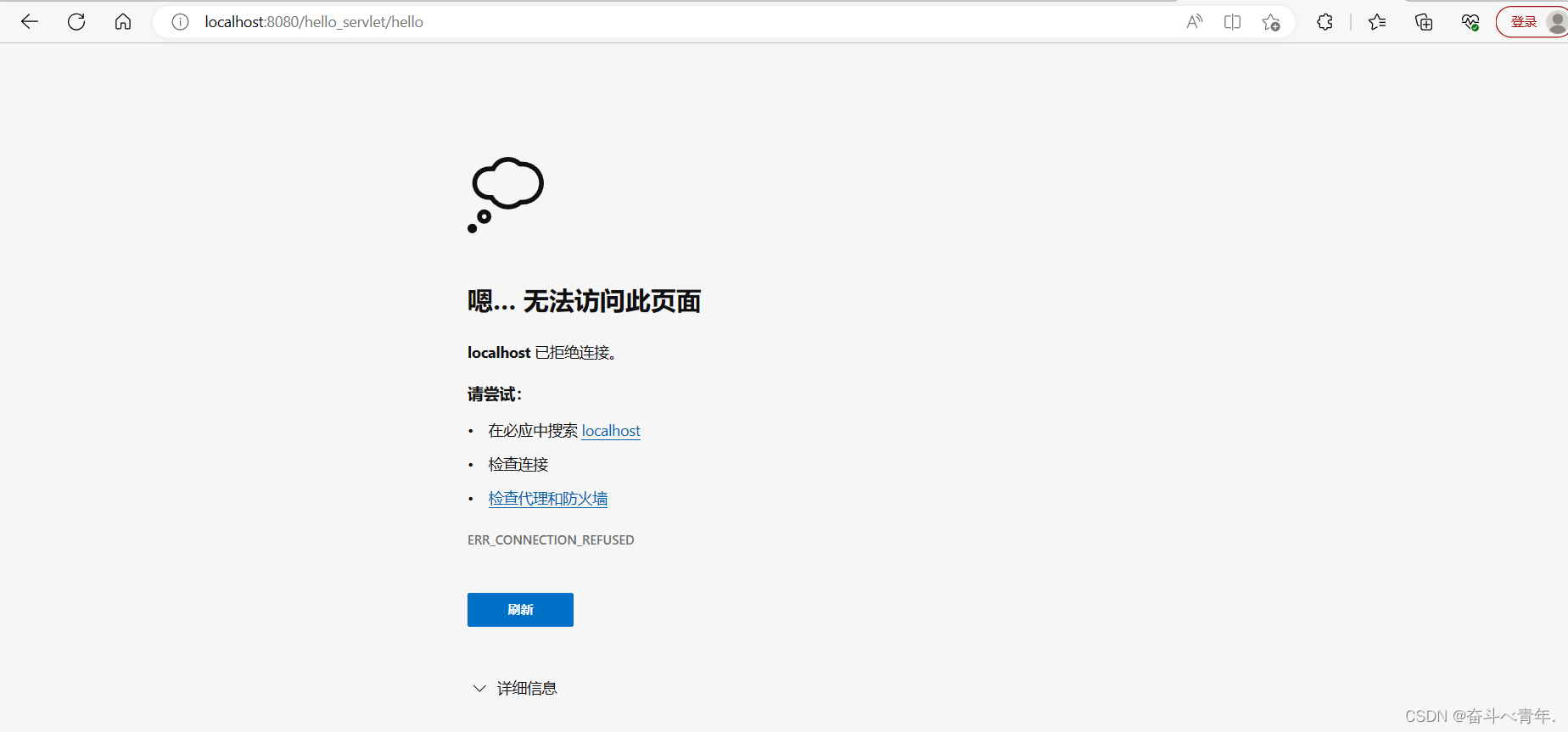Click the red 登录 sign-in button
The image size is (1568, 732).
click(x=1532, y=22)
